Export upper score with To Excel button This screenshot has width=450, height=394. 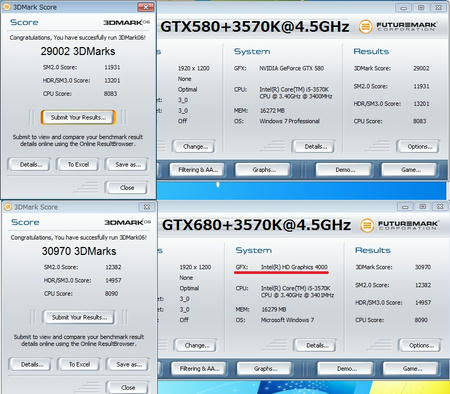pyautogui.click(x=78, y=164)
